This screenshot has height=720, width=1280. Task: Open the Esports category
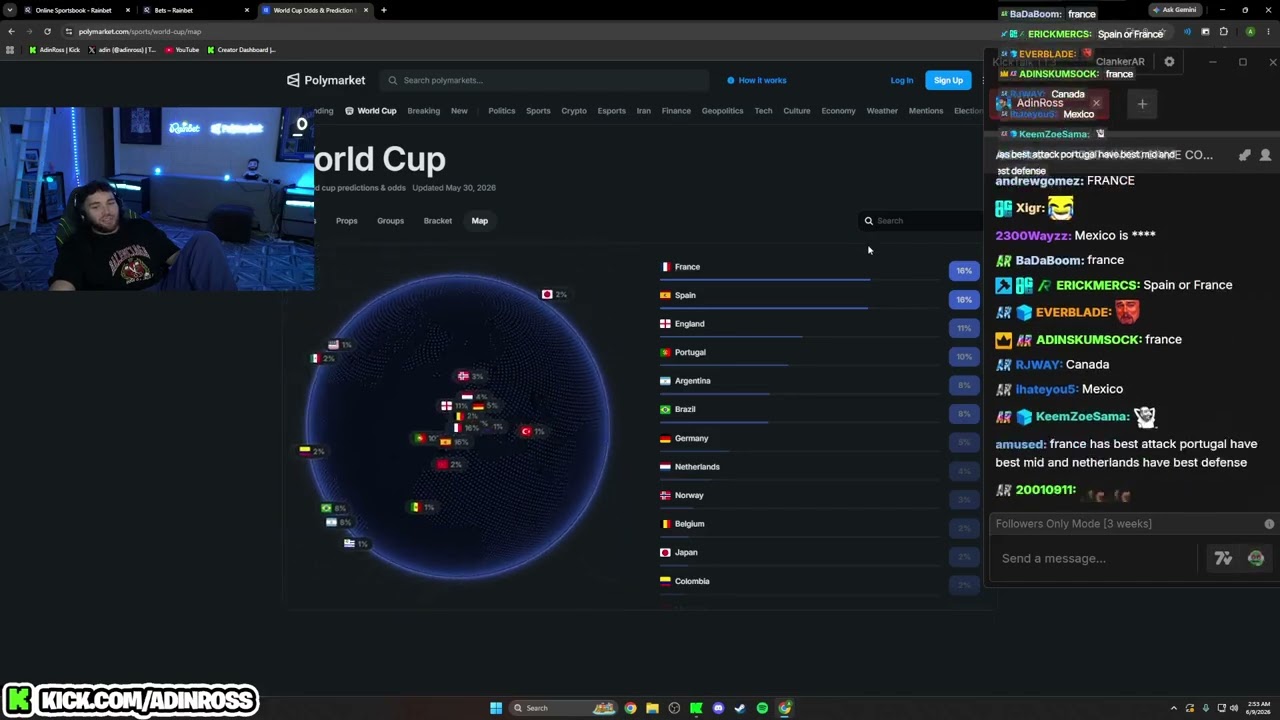(x=611, y=111)
